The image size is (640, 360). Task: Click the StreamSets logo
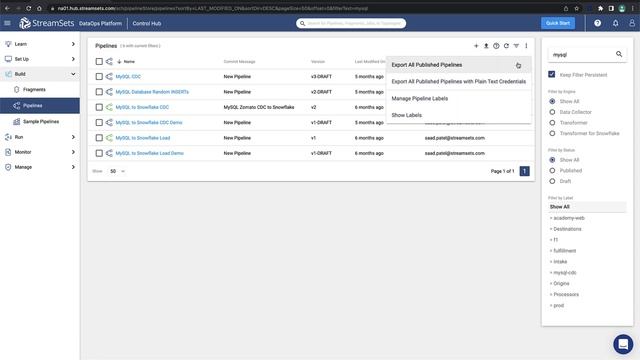[47, 23]
